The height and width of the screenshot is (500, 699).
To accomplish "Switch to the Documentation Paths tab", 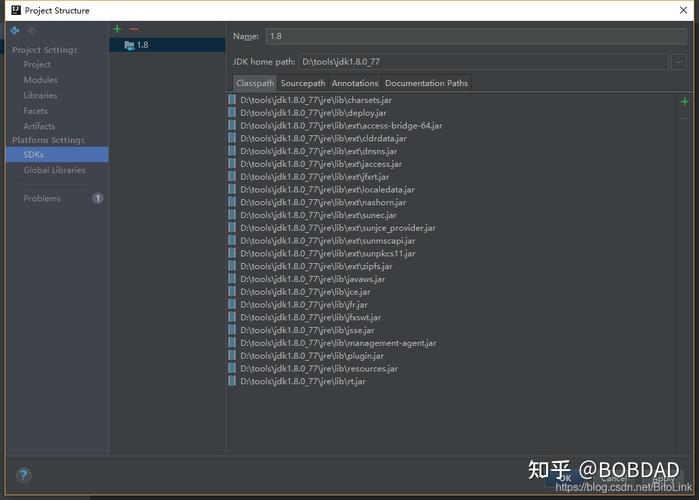I will coord(427,83).
